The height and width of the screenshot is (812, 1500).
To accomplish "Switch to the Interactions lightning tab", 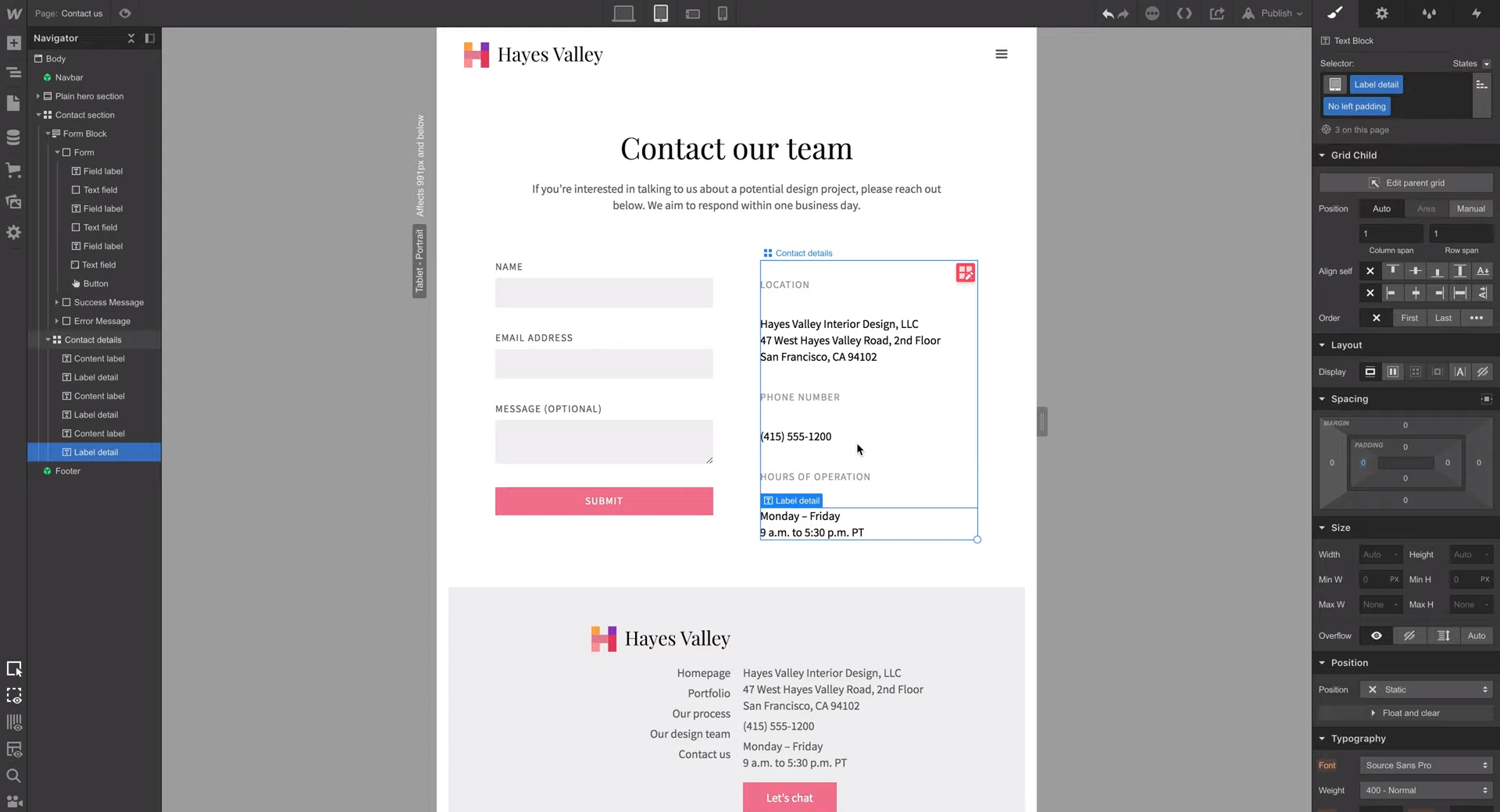I will pos(1476,13).
